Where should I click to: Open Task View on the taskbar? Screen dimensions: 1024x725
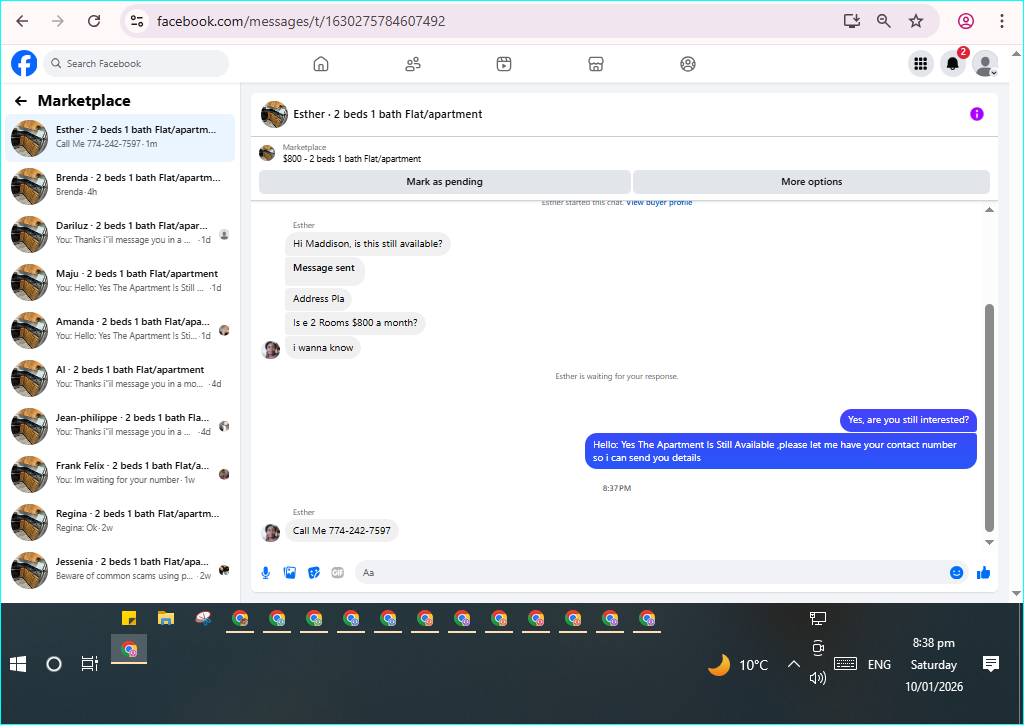click(x=89, y=664)
